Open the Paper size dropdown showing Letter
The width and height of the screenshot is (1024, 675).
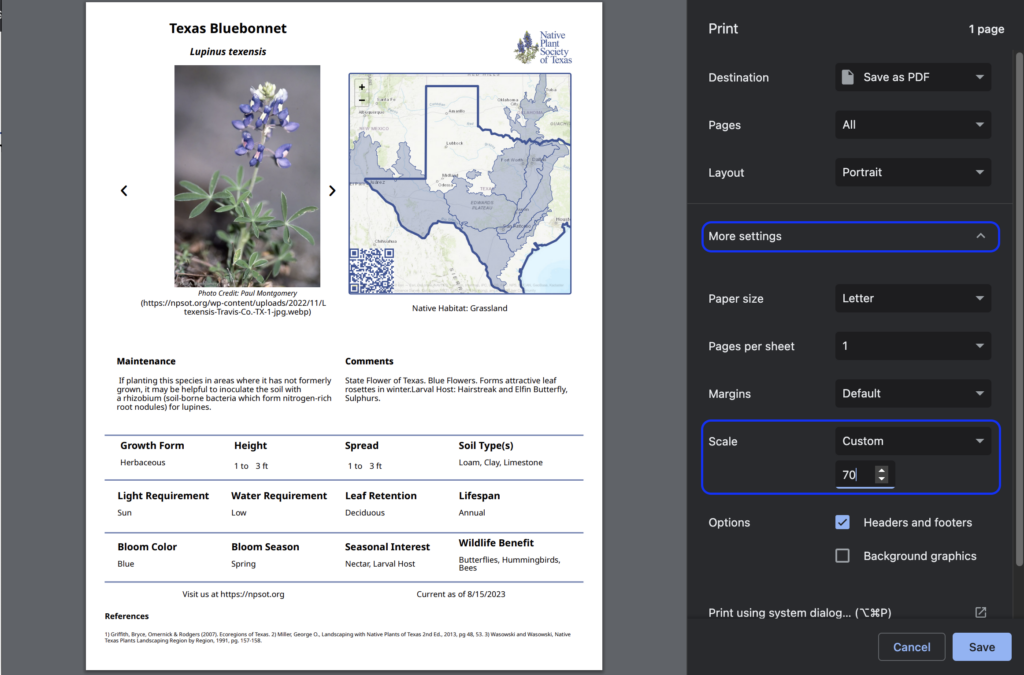[912, 298]
